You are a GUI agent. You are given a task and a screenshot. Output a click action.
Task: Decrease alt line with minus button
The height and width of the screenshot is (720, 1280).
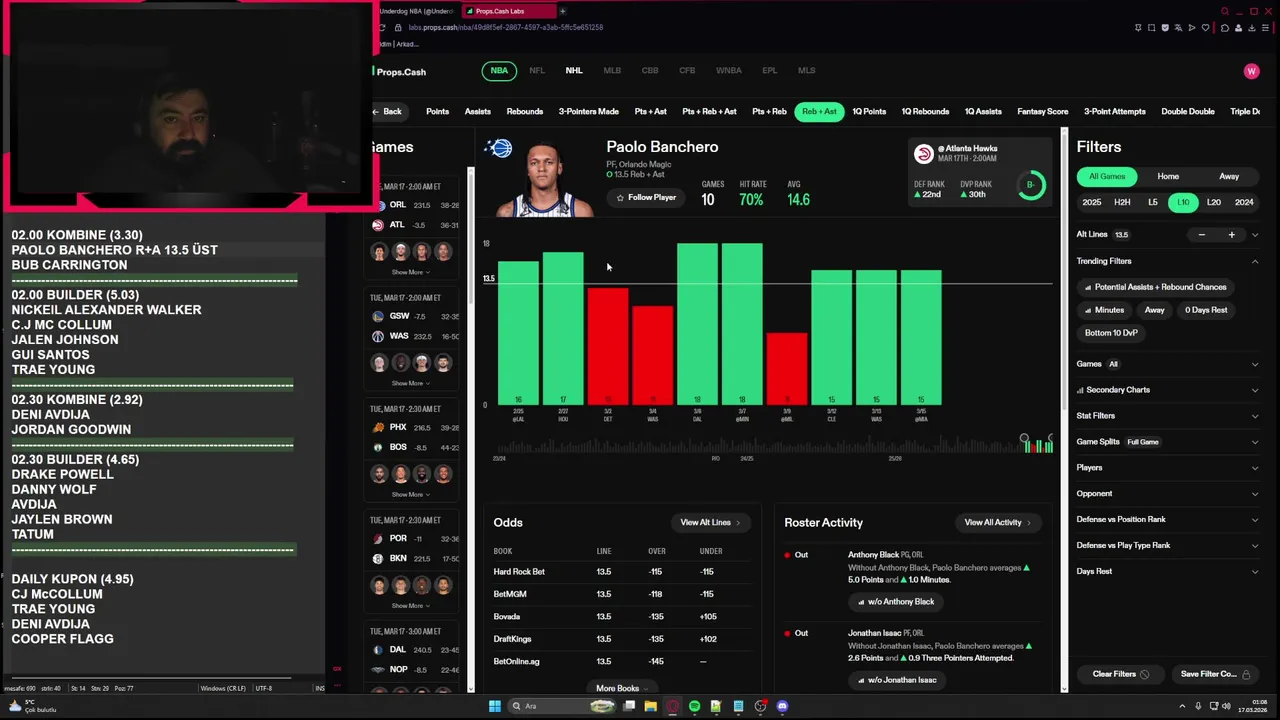(x=1202, y=235)
